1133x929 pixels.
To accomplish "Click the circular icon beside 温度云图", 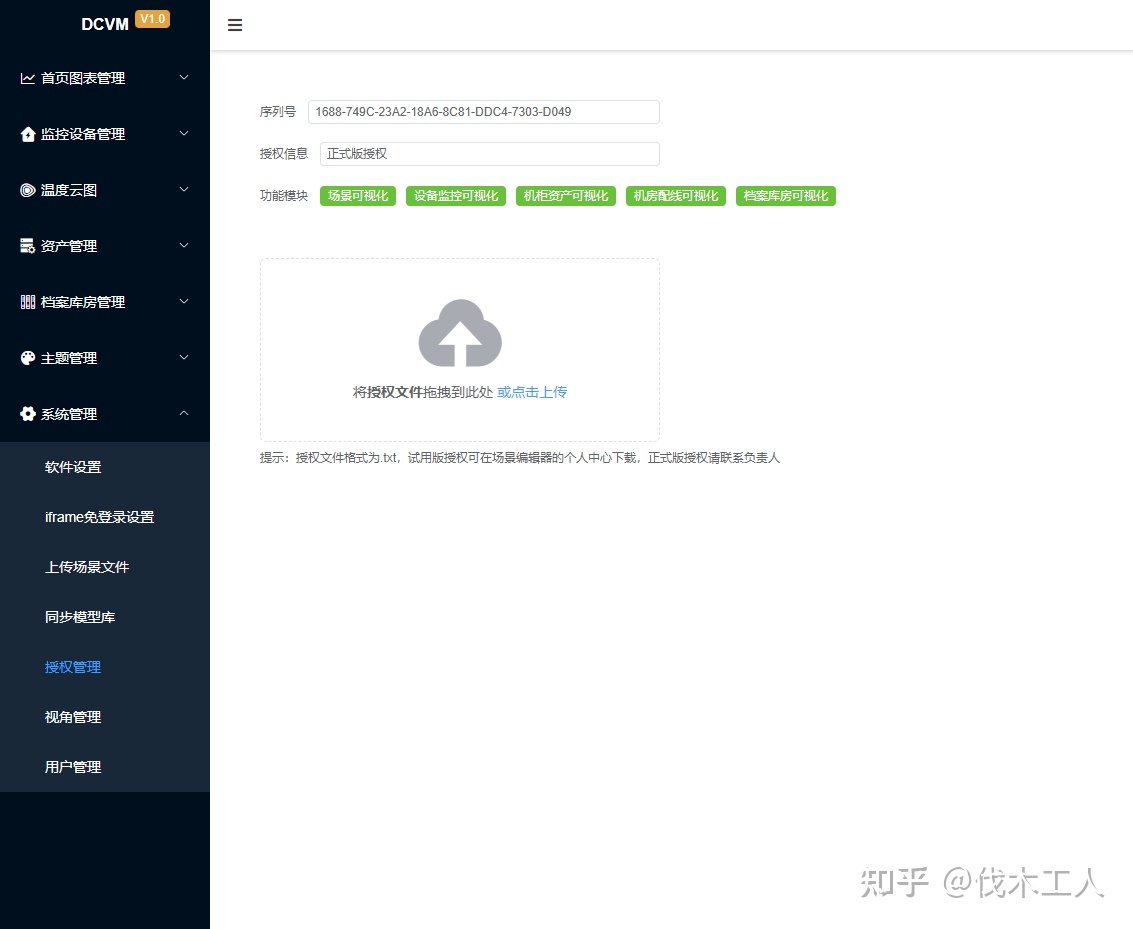I will click(x=27, y=190).
